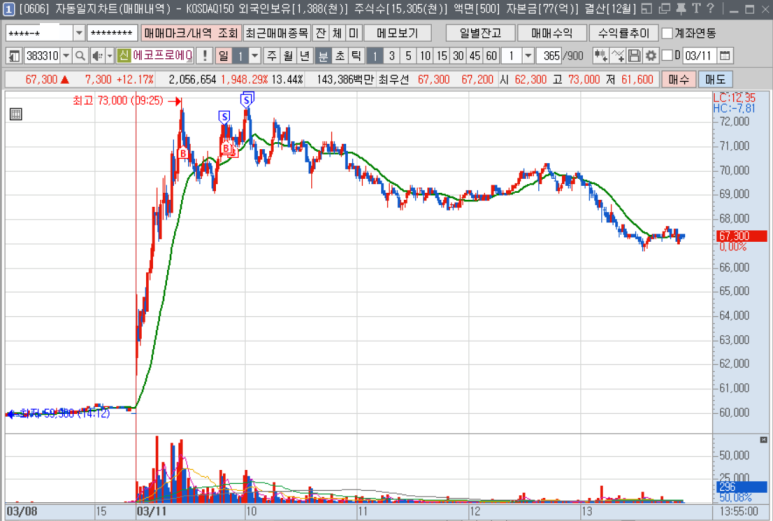
Task: Select the 30 minute interval
Action: 458,56
